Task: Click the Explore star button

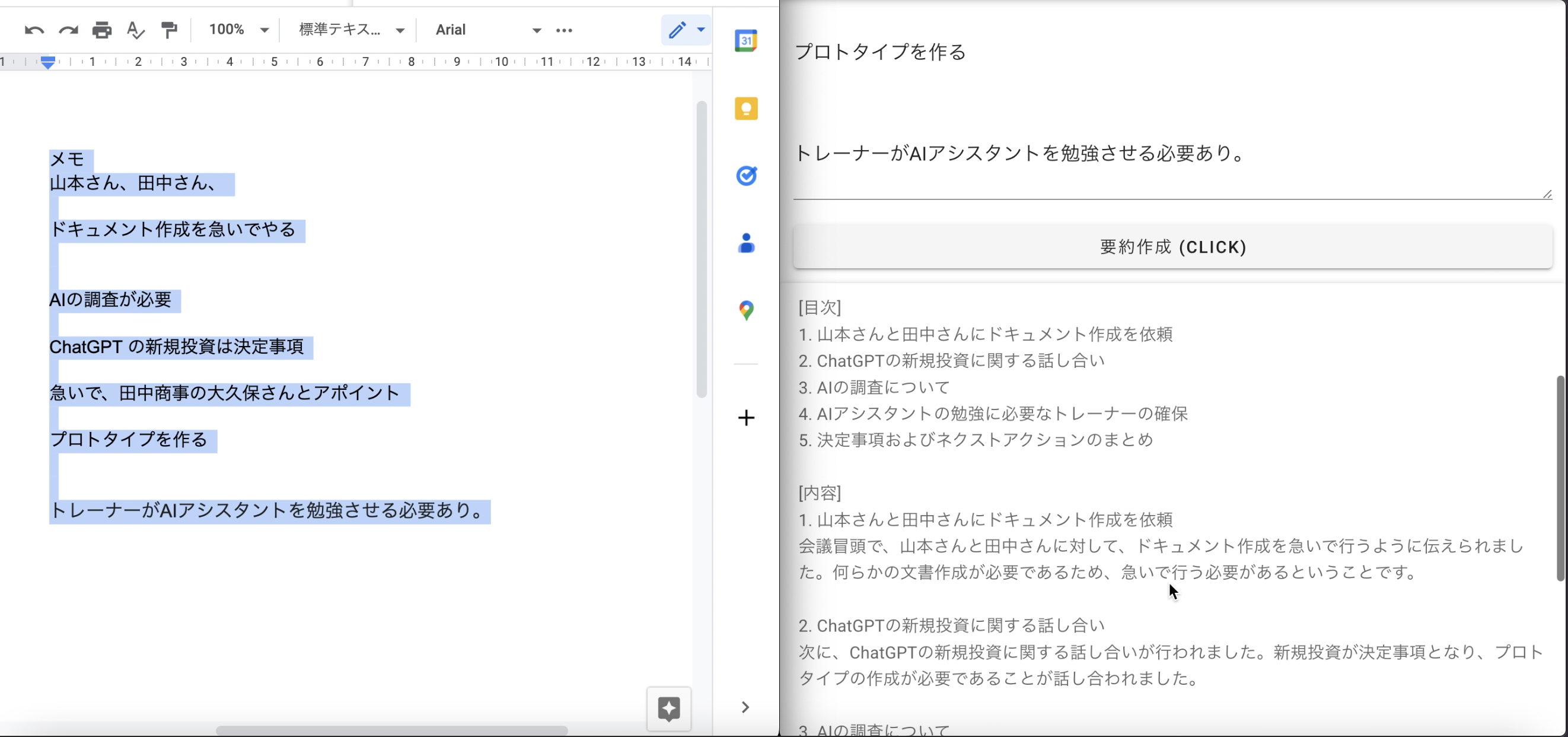Action: click(x=668, y=709)
